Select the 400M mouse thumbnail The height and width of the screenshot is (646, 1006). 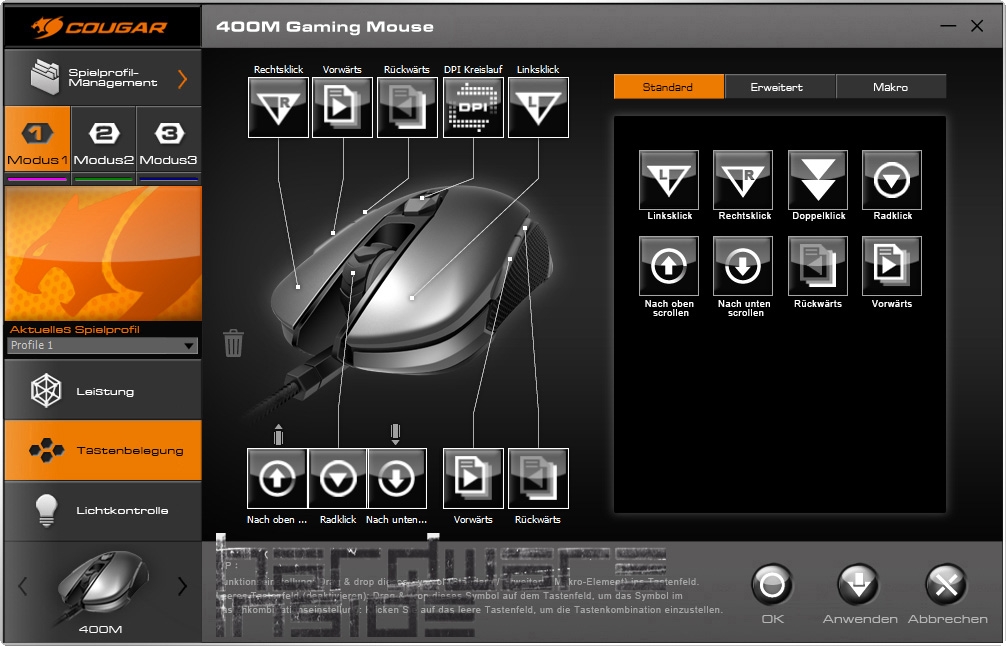pos(103,586)
